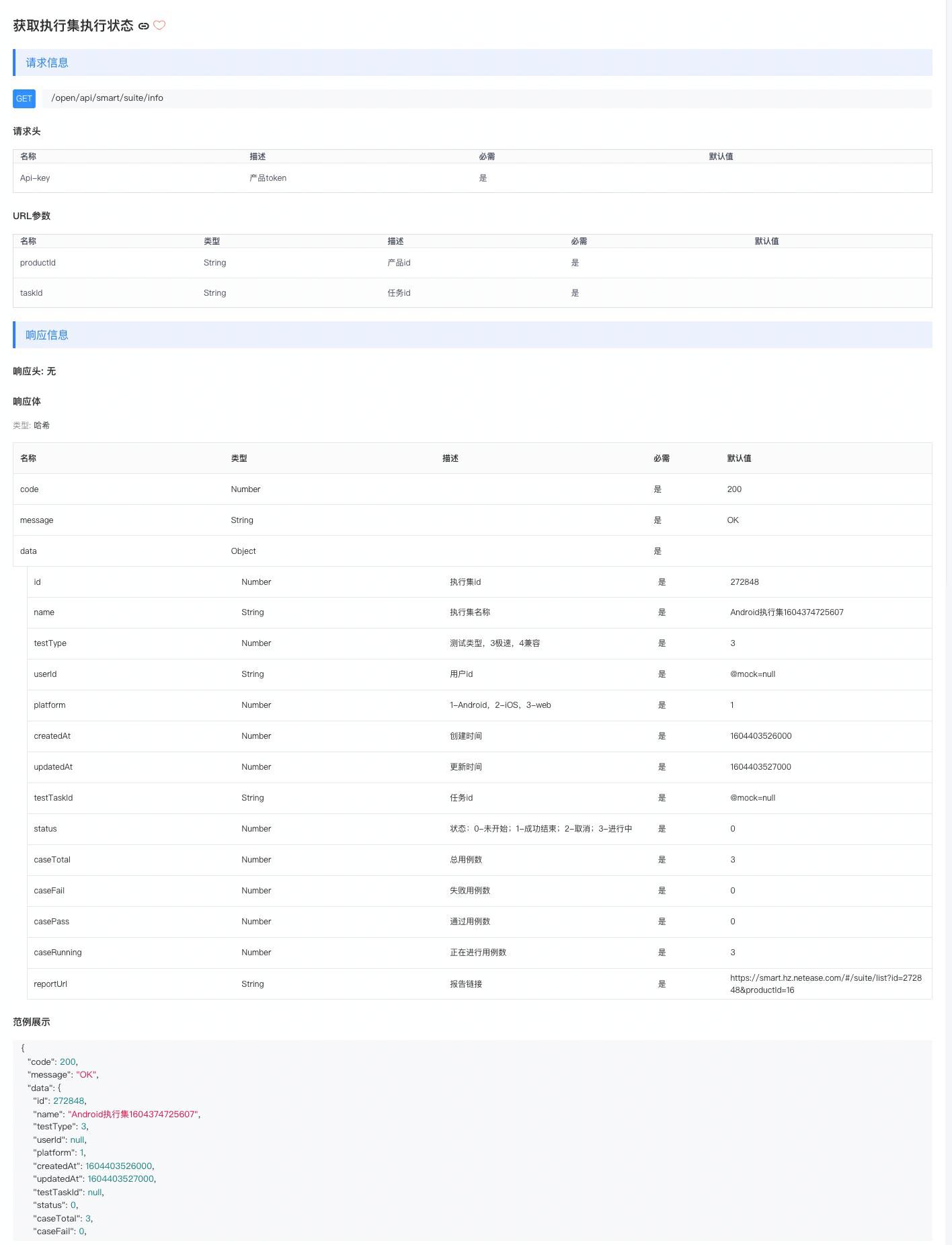Screen dimensions: 952x1245
Task: Click the 获取执行集执行状态 page title
Action: click(73, 26)
